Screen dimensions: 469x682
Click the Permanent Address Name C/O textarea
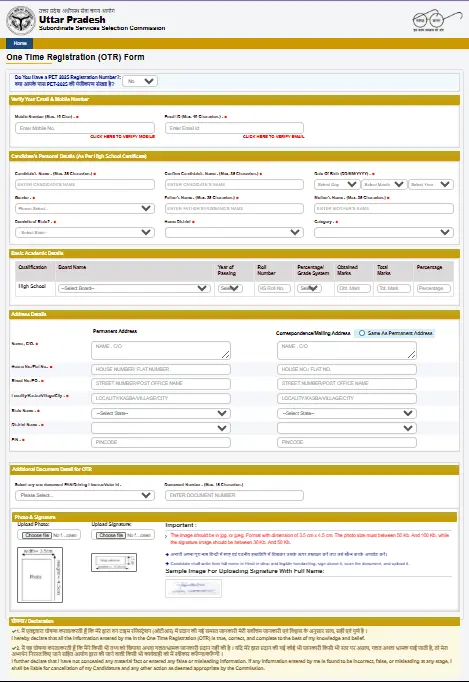(x=161, y=350)
